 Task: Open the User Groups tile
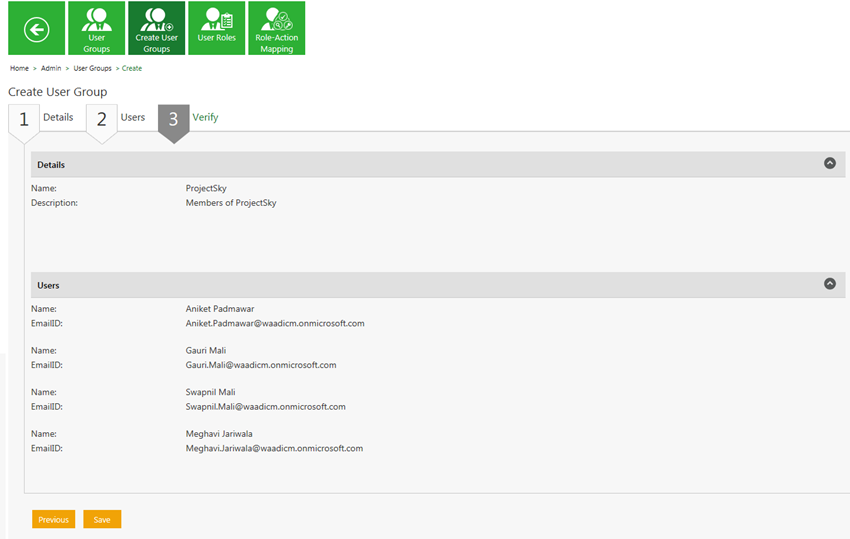point(97,28)
